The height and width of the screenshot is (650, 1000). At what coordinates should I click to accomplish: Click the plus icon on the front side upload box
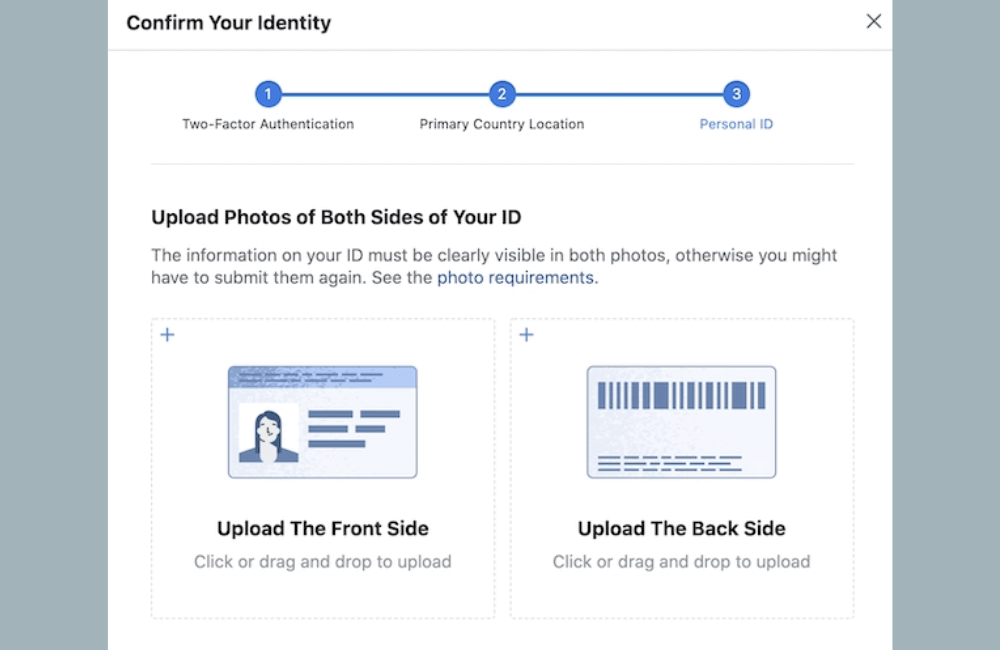point(167,334)
